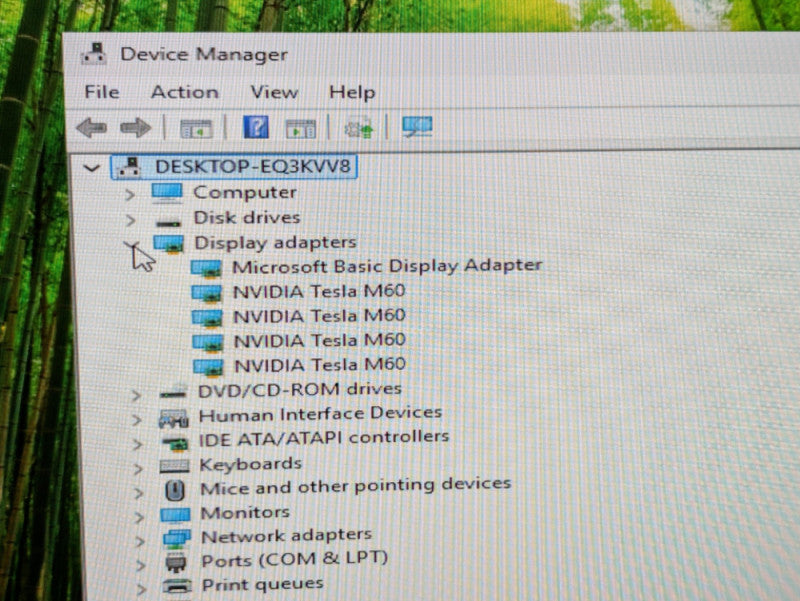Open the File menu
This screenshot has height=601, width=800.
102,92
